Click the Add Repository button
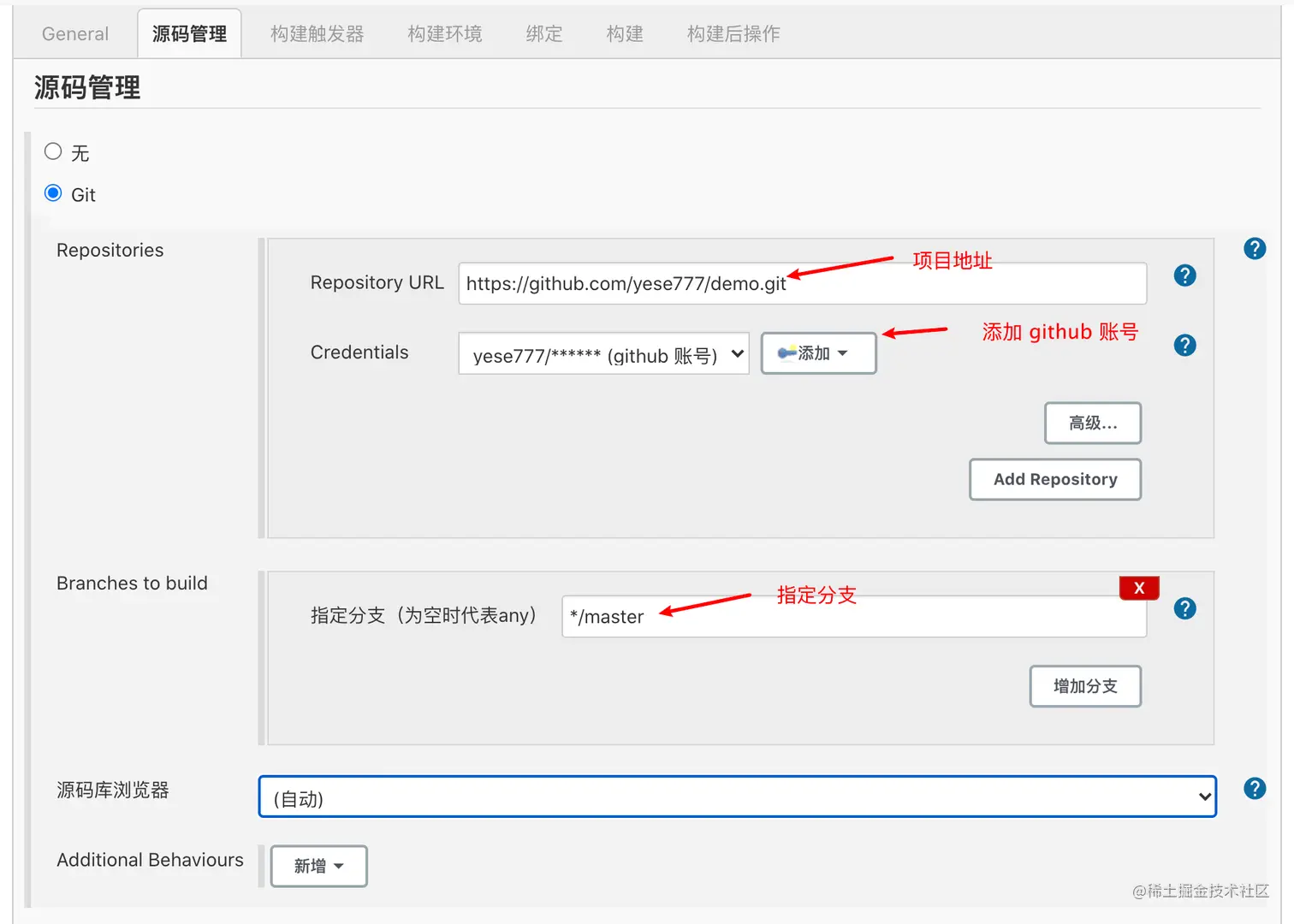Viewport: 1294px width, 924px height. [x=1055, y=479]
